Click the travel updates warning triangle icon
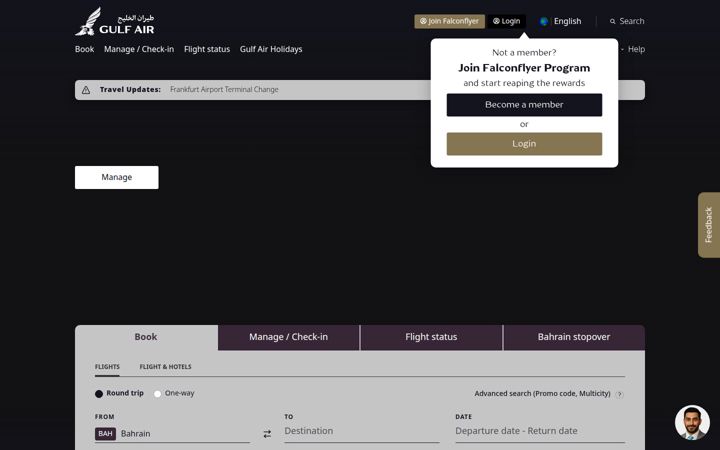Image resolution: width=720 pixels, height=450 pixels. coord(86,90)
